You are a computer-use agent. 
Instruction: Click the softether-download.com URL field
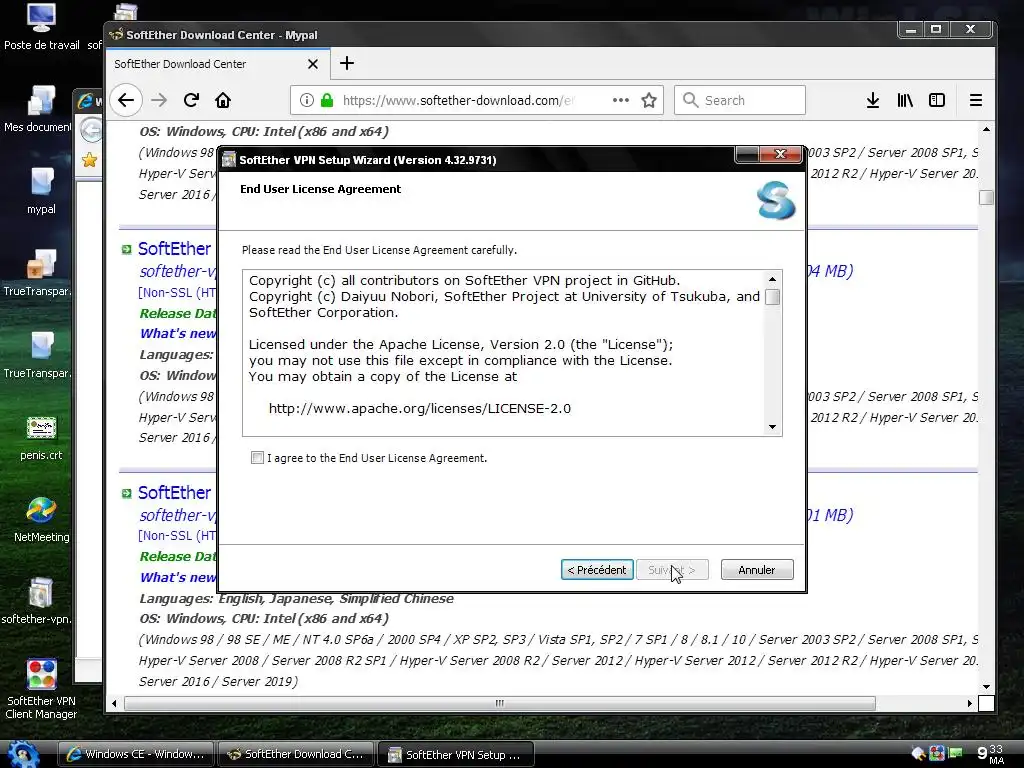(458, 100)
